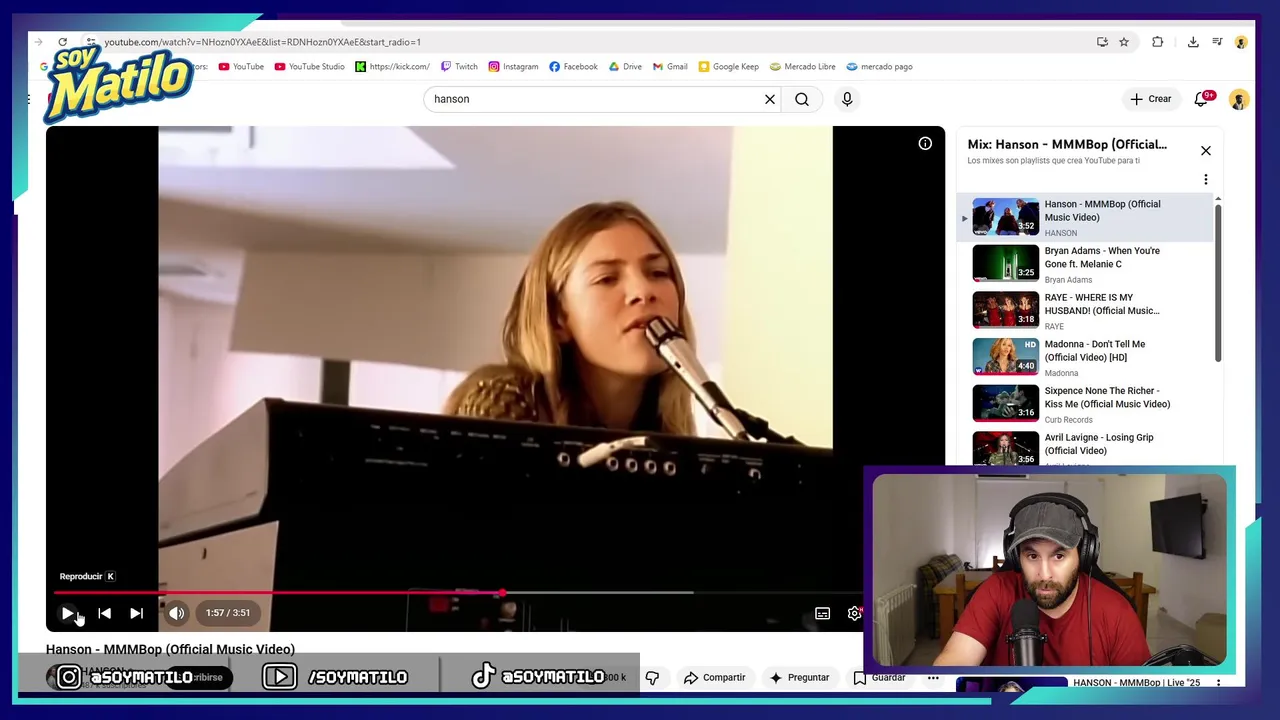Click the browser address bar URL
This screenshot has height=720, width=1280.
click(x=263, y=42)
